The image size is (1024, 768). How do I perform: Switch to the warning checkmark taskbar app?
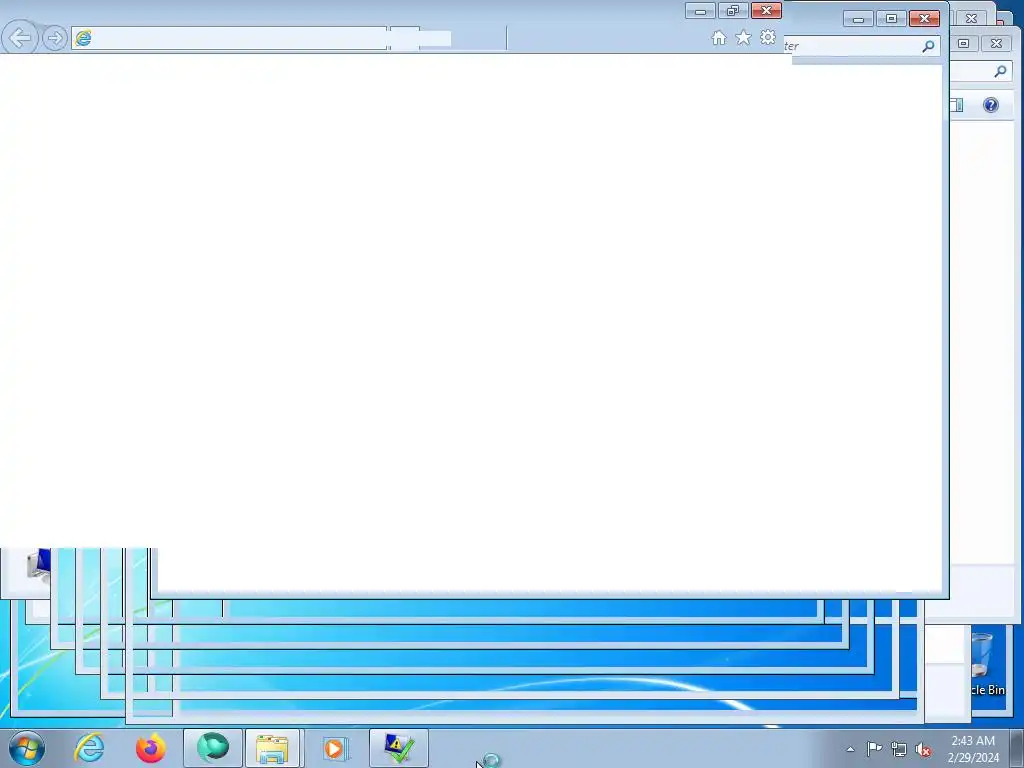[399, 748]
